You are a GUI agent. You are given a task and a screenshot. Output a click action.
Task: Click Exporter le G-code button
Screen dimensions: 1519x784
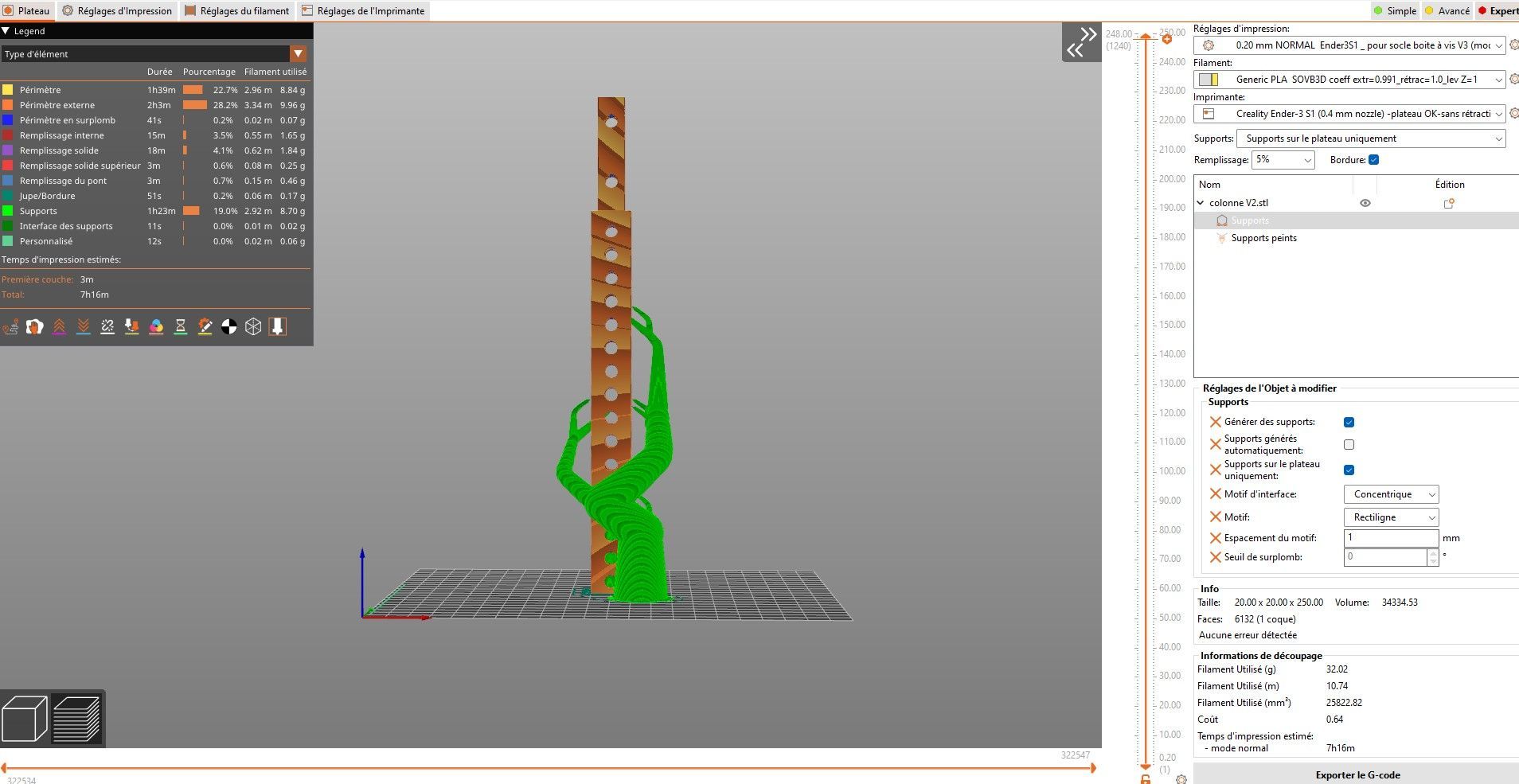(x=1357, y=774)
